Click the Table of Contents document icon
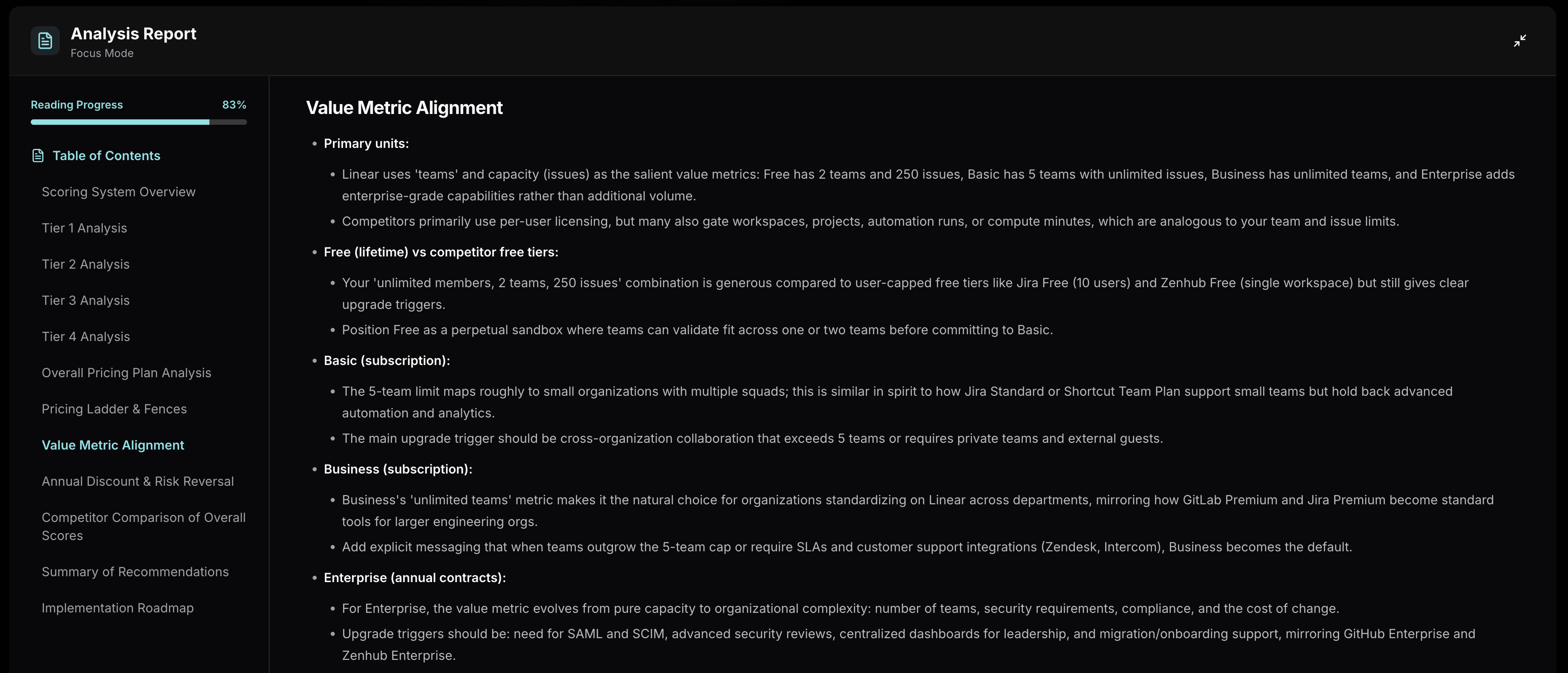The width and height of the screenshot is (1568, 673). tap(38, 156)
